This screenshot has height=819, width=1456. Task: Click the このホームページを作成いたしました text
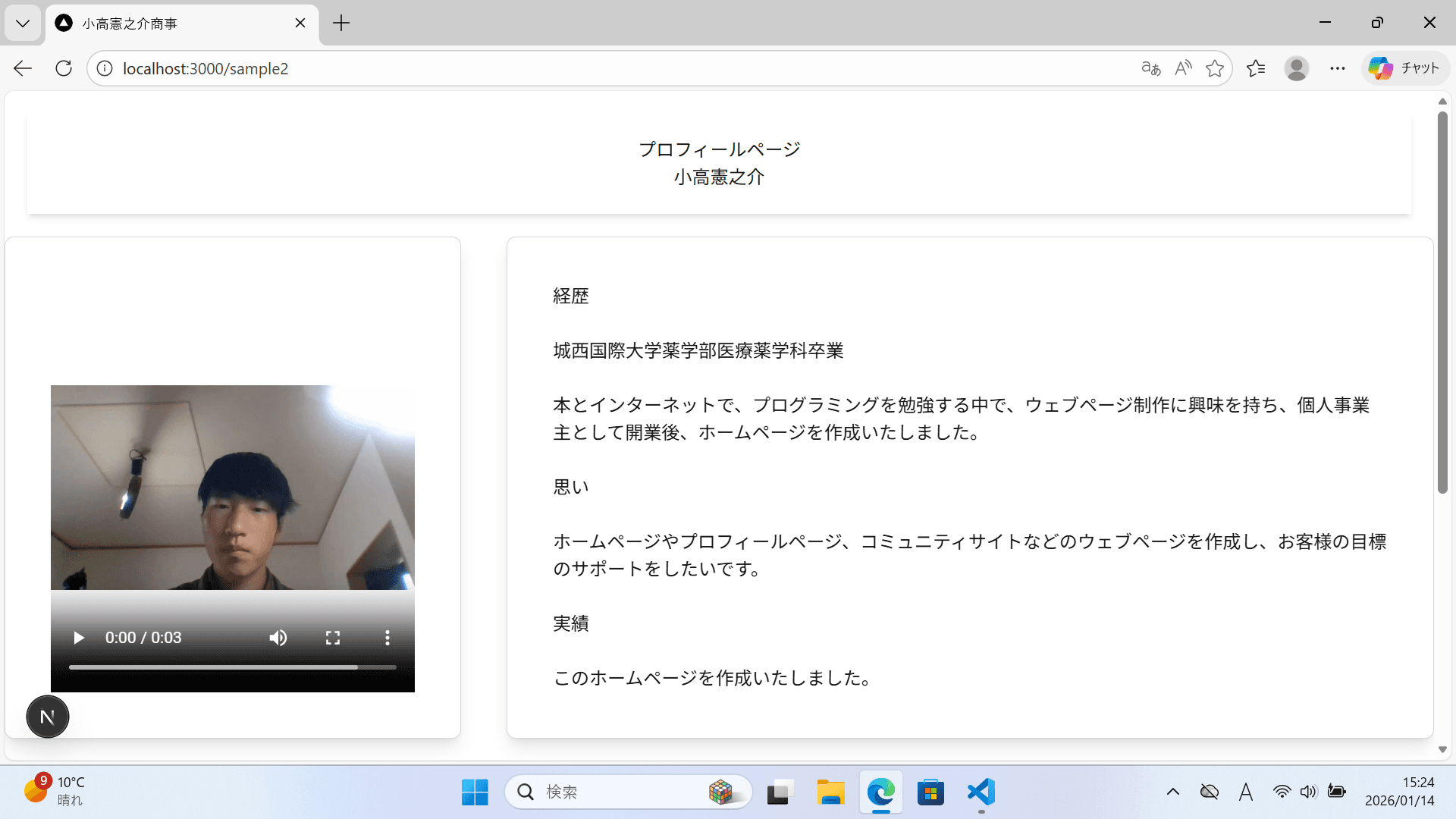(712, 678)
